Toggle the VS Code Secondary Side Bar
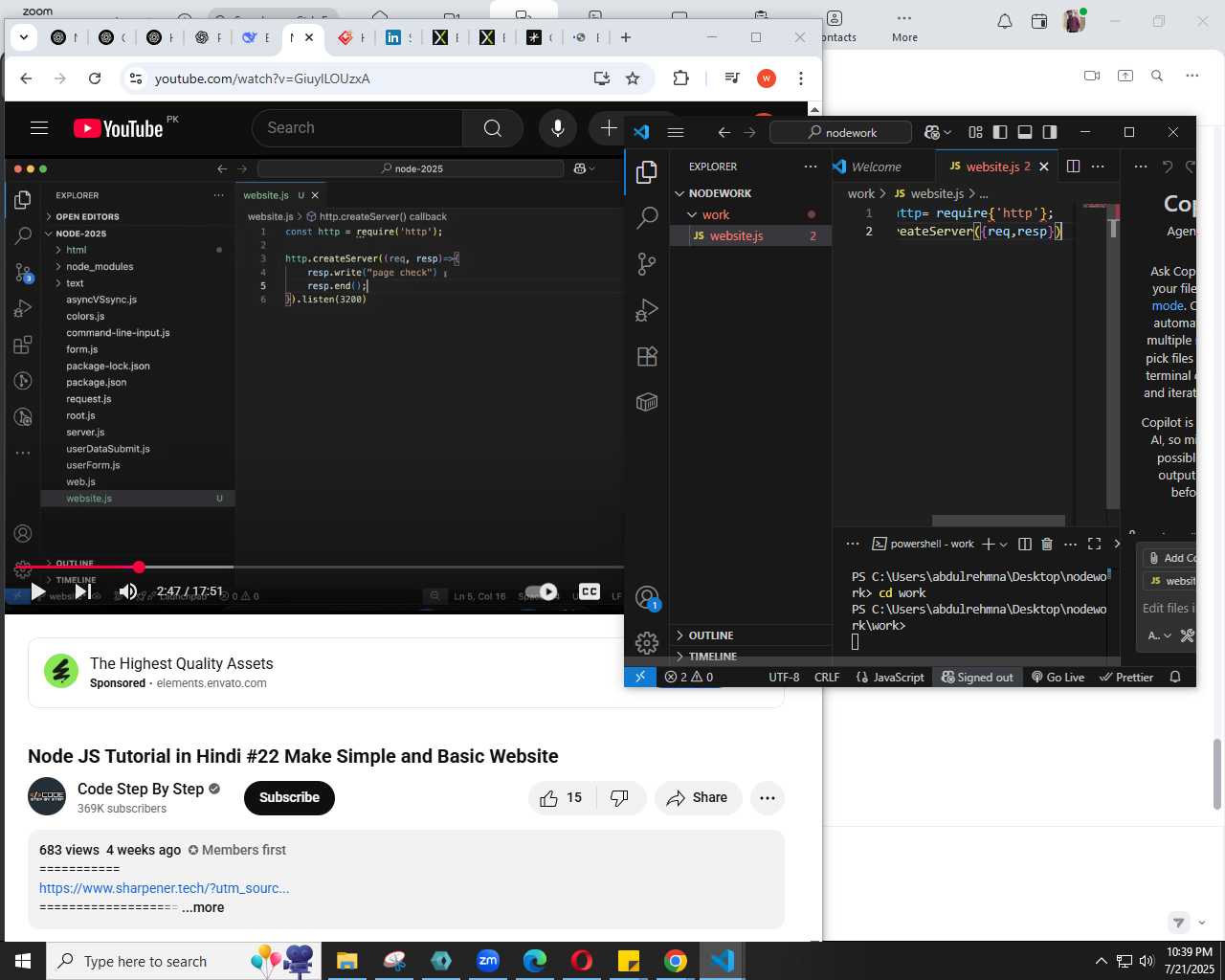The height and width of the screenshot is (980, 1225). pos(1050,132)
